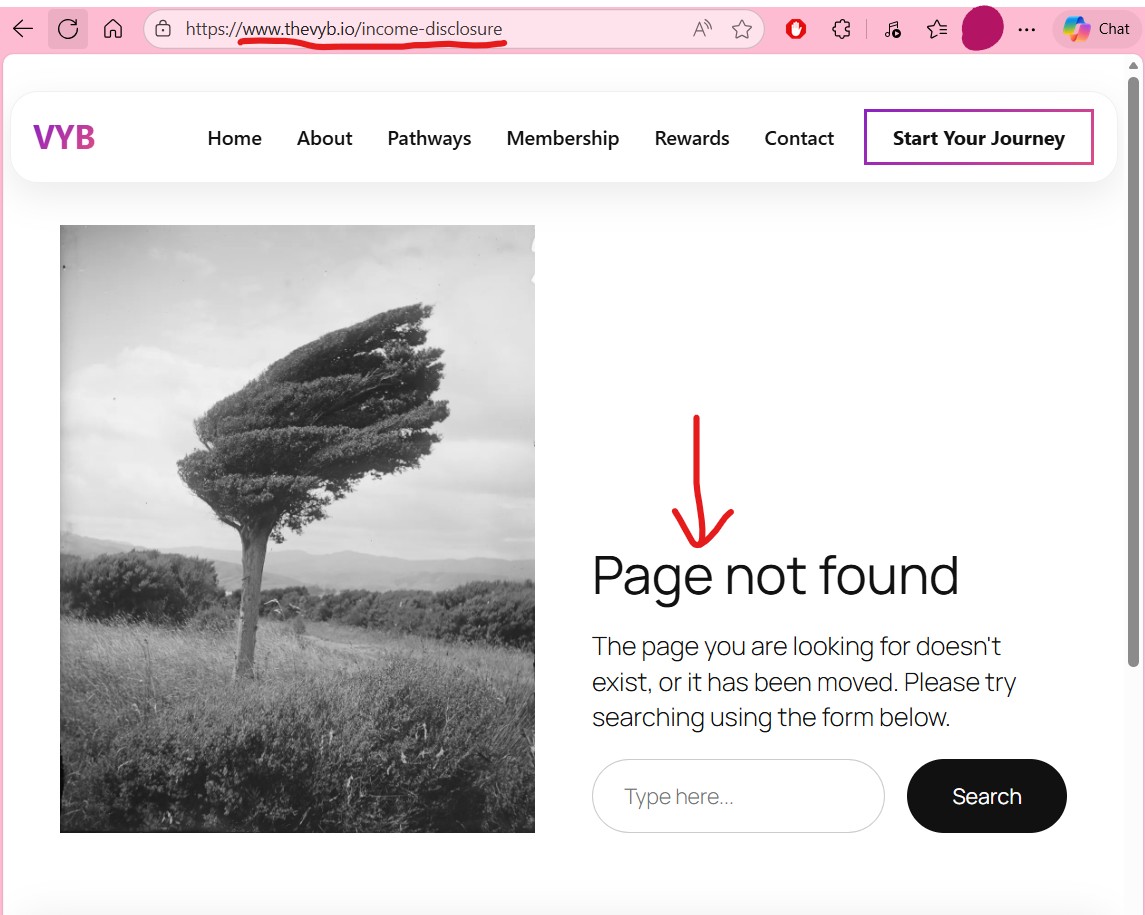
Task: Open the Membership navigation link
Action: (x=562, y=138)
